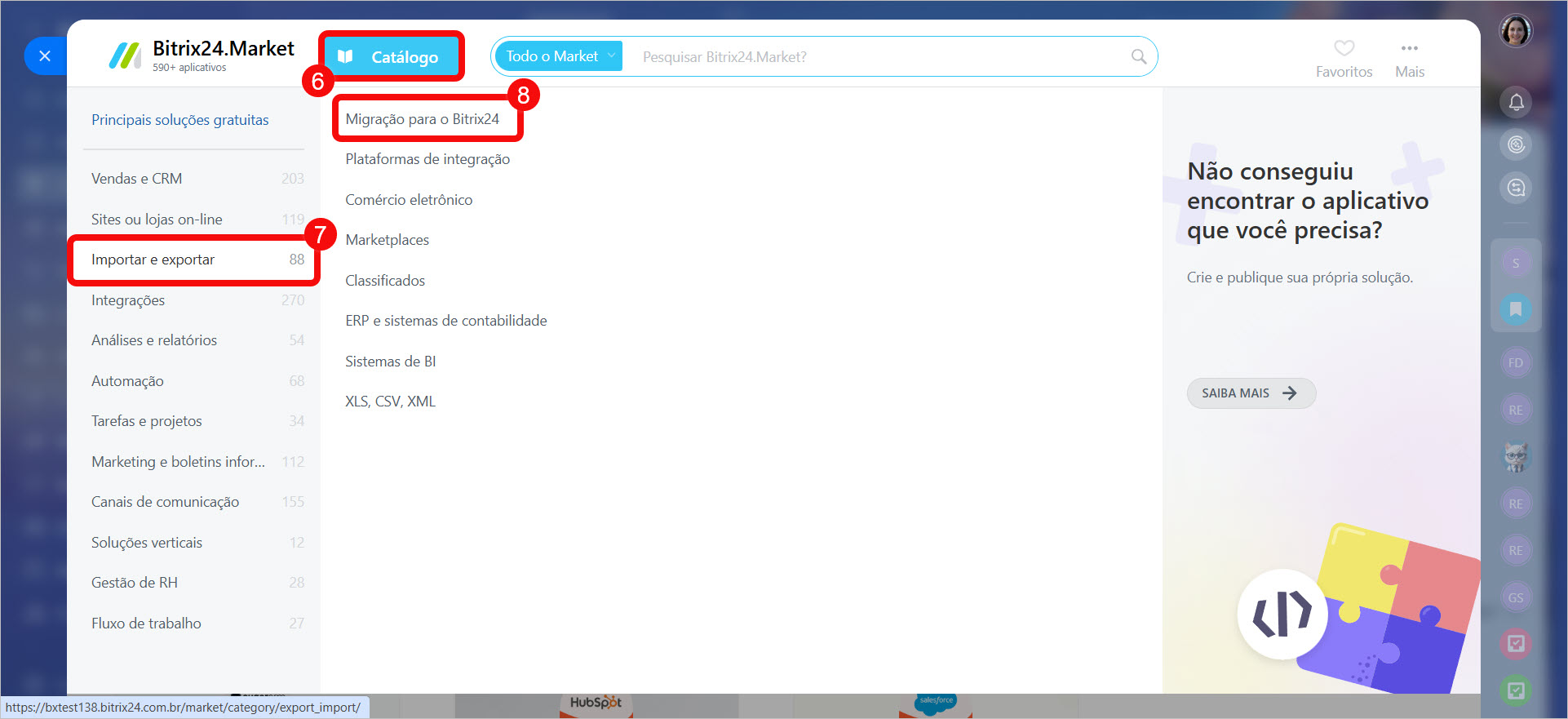Open Plataformas de integração subcategory

click(427, 159)
